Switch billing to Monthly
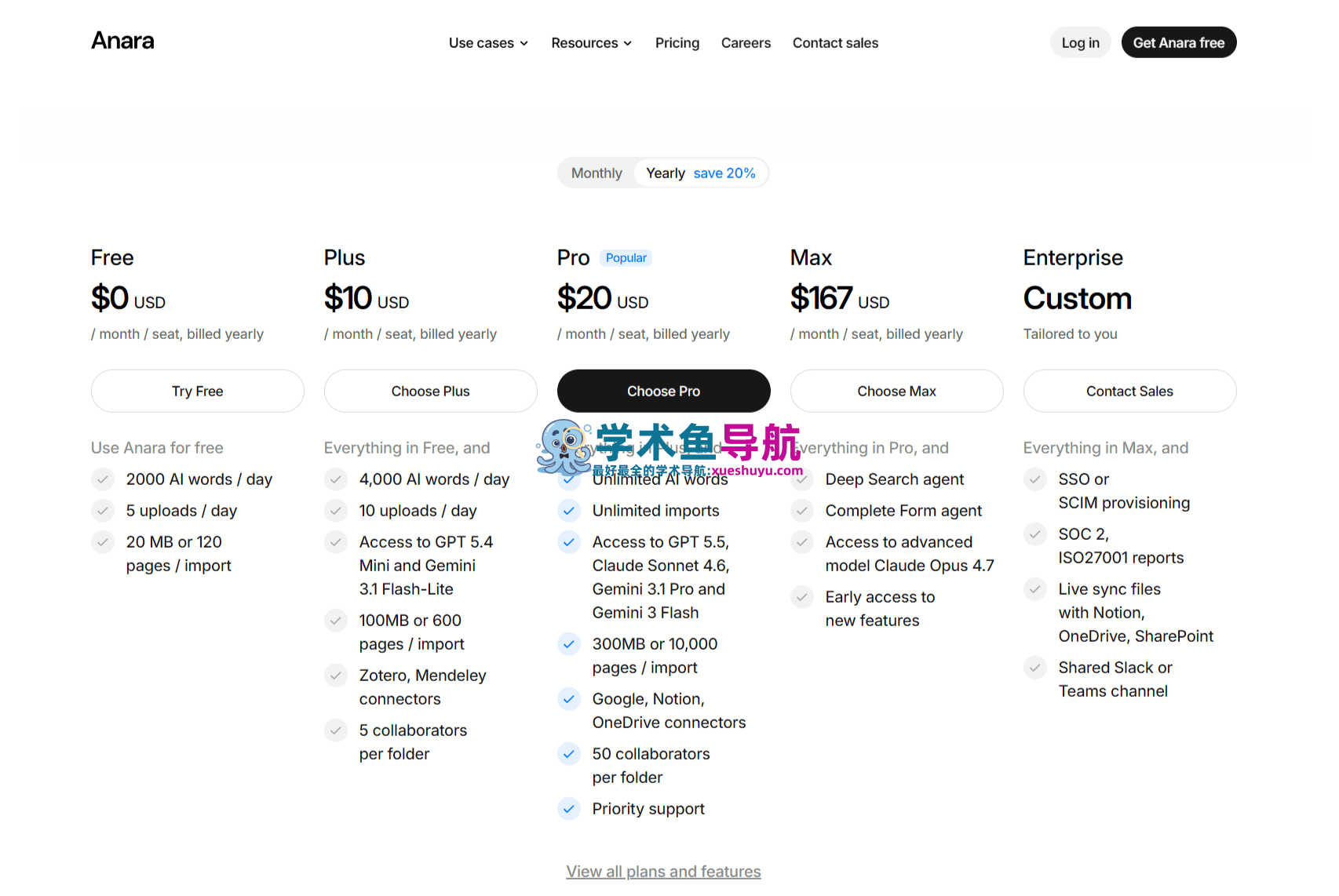Image resolution: width=1339 pixels, height=896 pixels. click(597, 173)
